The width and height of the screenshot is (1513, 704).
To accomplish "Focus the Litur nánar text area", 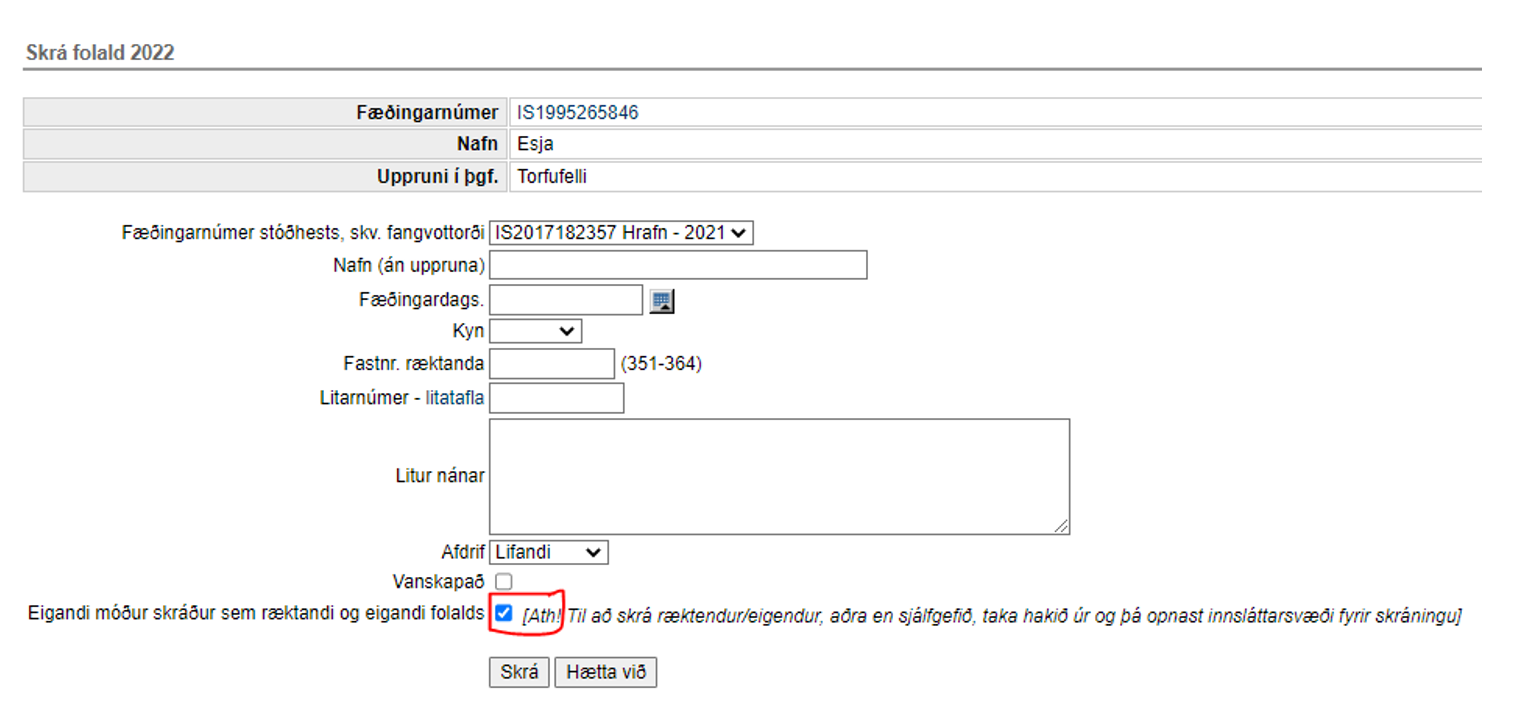I will pos(778,476).
